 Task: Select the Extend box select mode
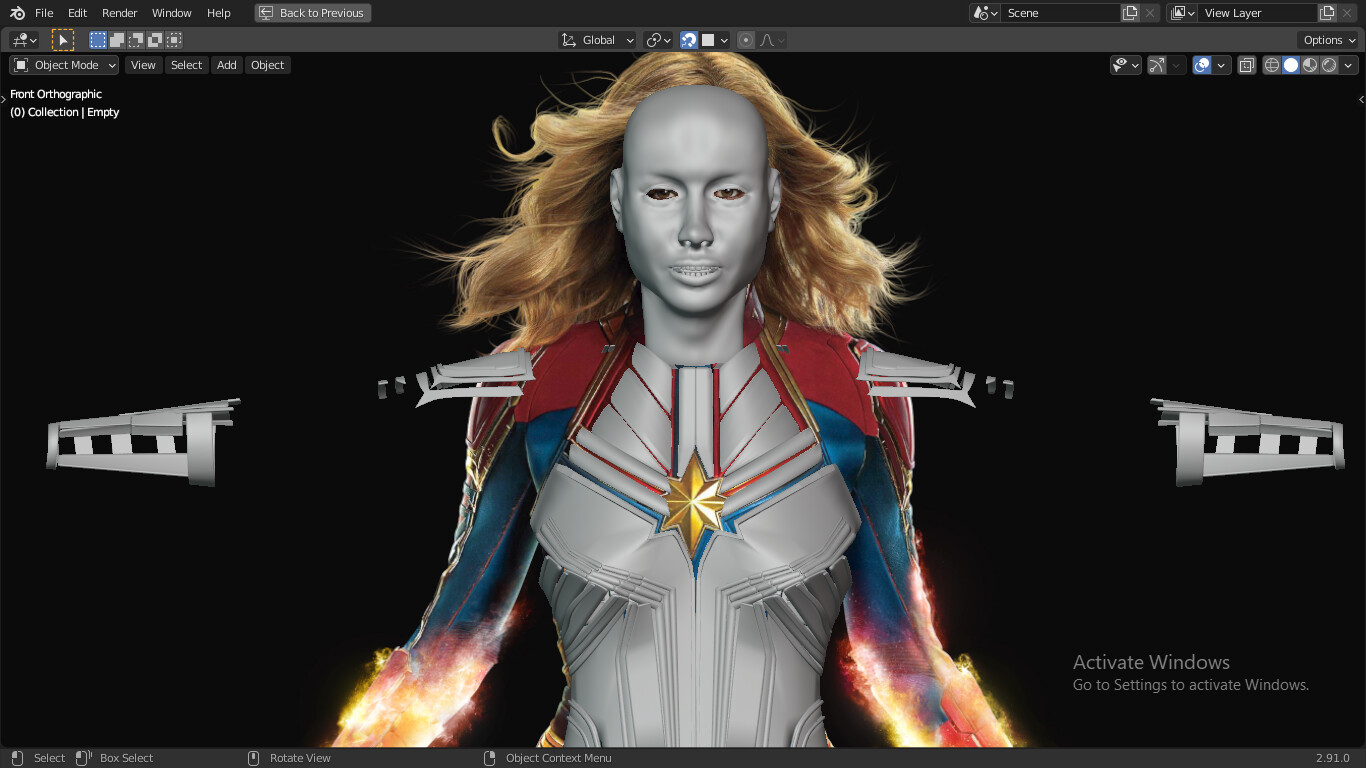click(x=118, y=39)
